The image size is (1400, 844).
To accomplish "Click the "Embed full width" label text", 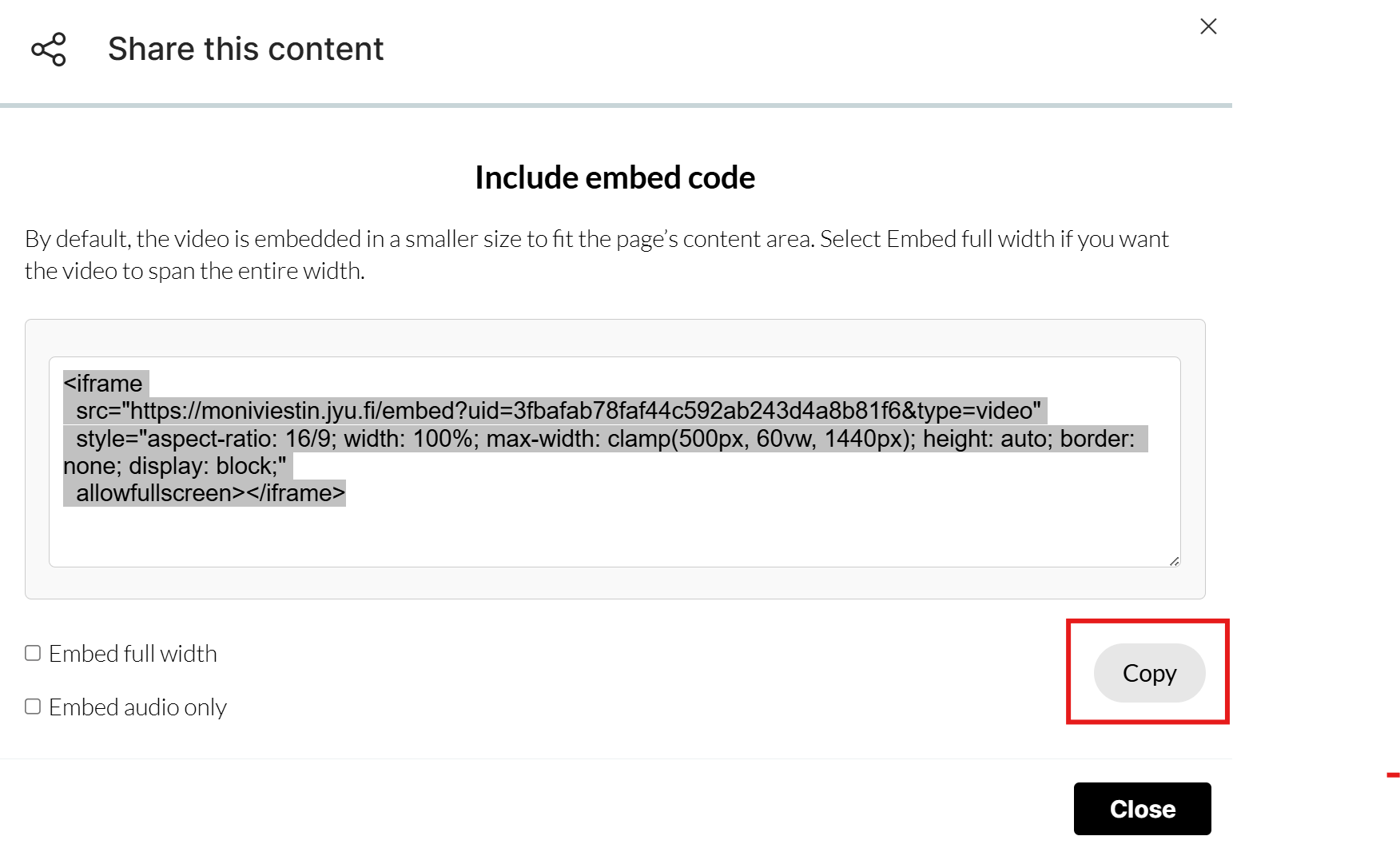I will (x=133, y=654).
